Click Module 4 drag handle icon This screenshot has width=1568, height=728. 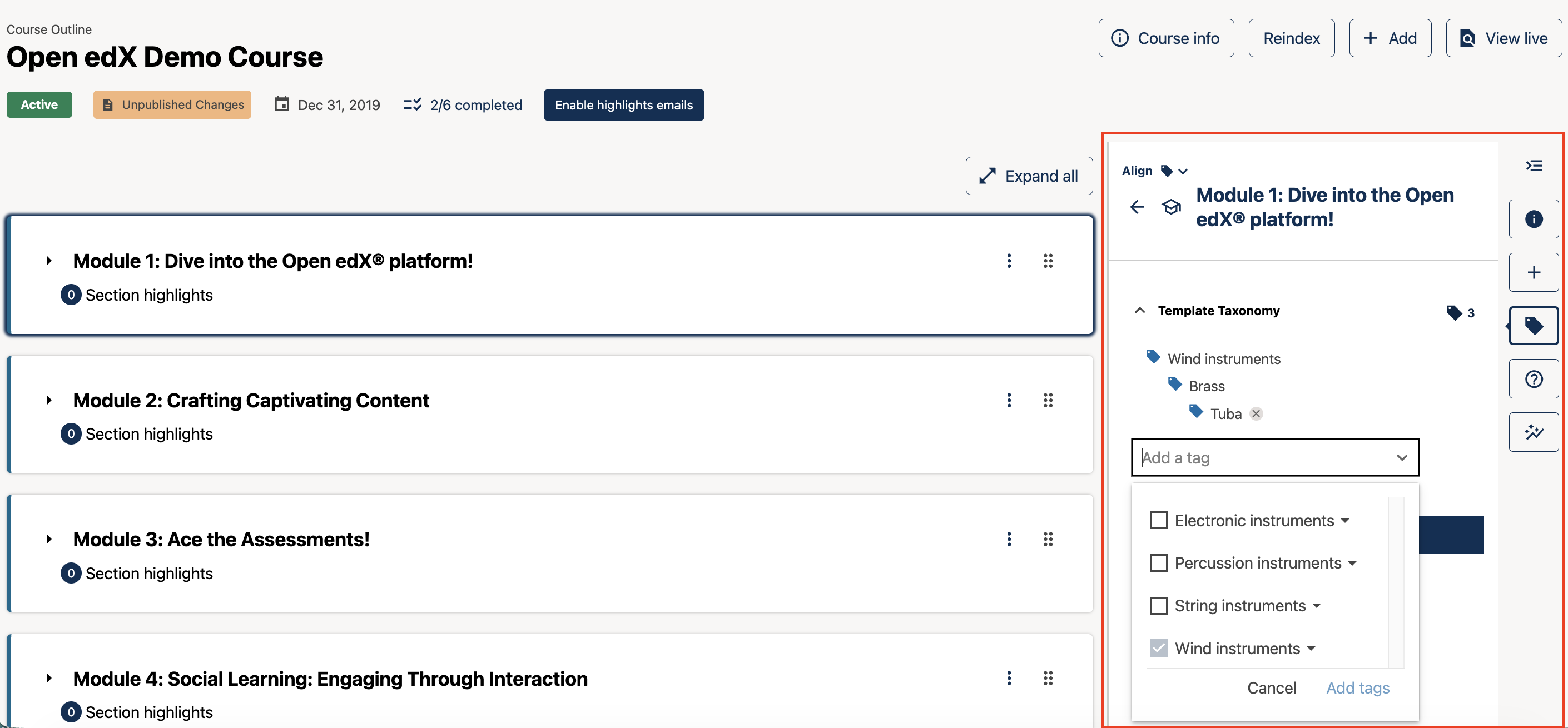pos(1048,678)
